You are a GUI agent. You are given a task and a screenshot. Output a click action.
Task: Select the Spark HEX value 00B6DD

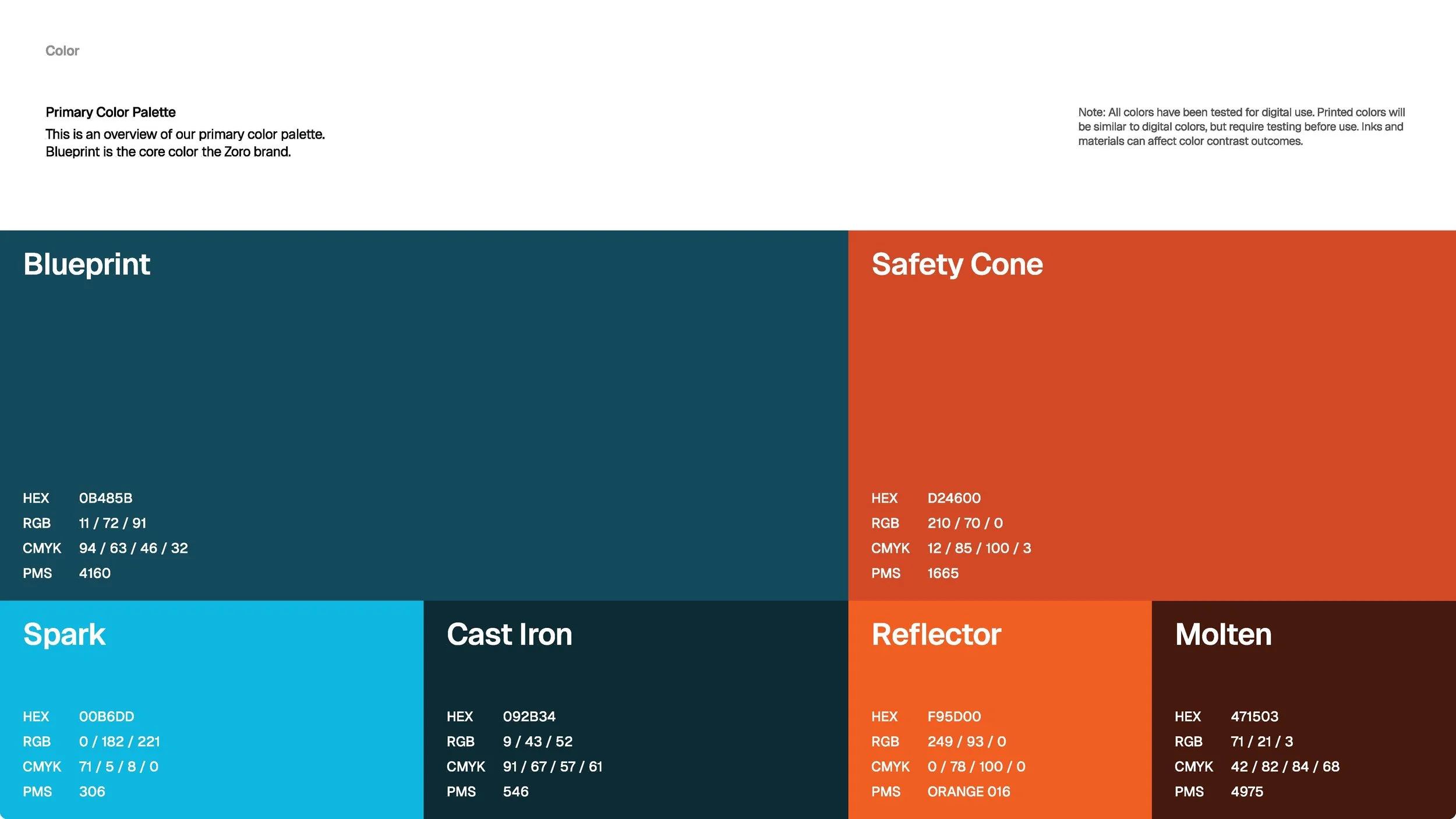[107, 716]
